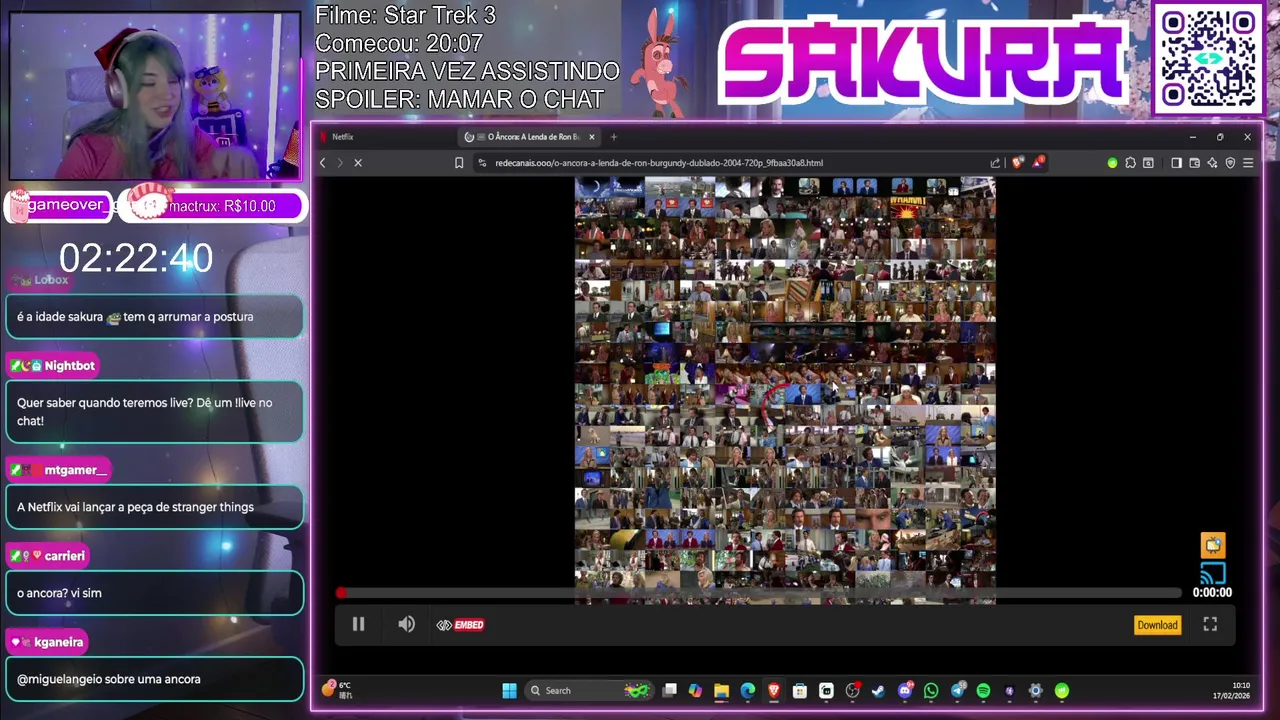The height and width of the screenshot is (720, 1280).
Task: Restore down the Brave window
Action: tap(1220, 137)
